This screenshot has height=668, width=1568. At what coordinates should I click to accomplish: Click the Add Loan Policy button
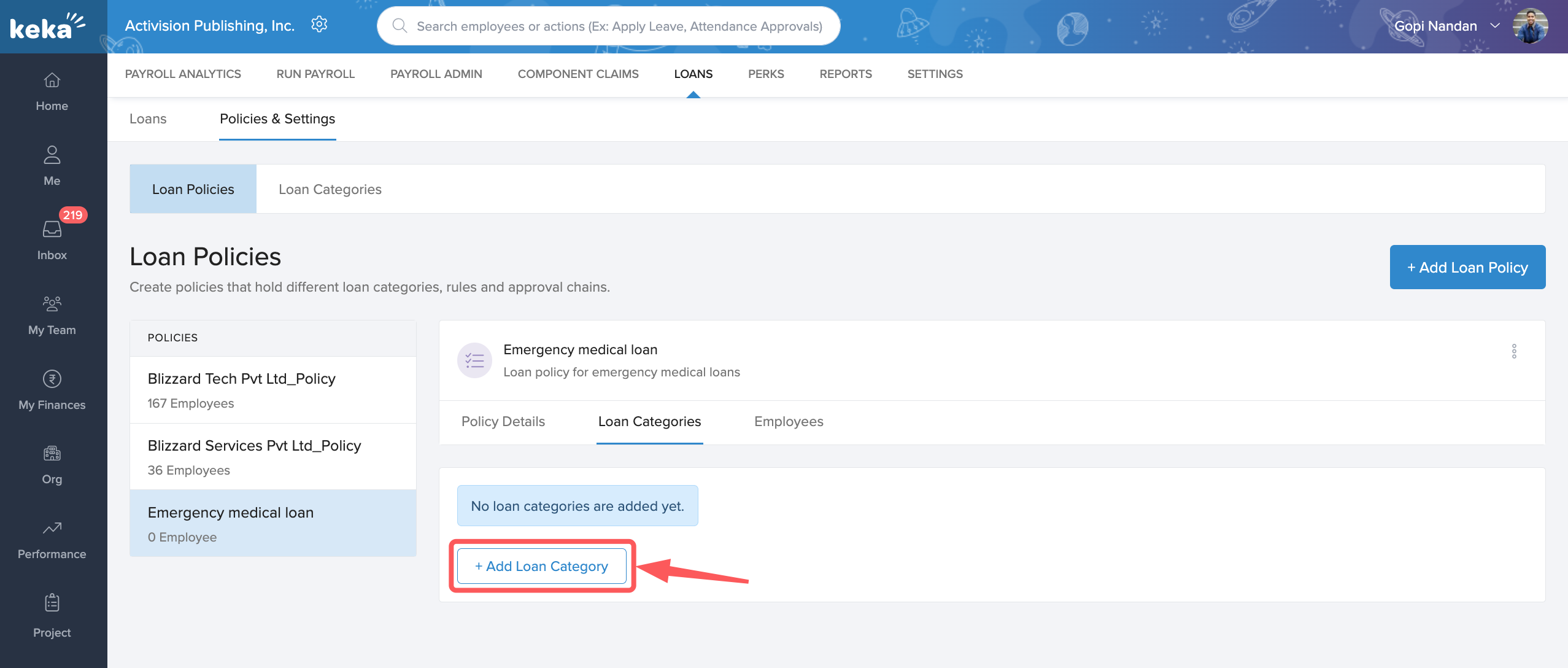tap(1467, 267)
